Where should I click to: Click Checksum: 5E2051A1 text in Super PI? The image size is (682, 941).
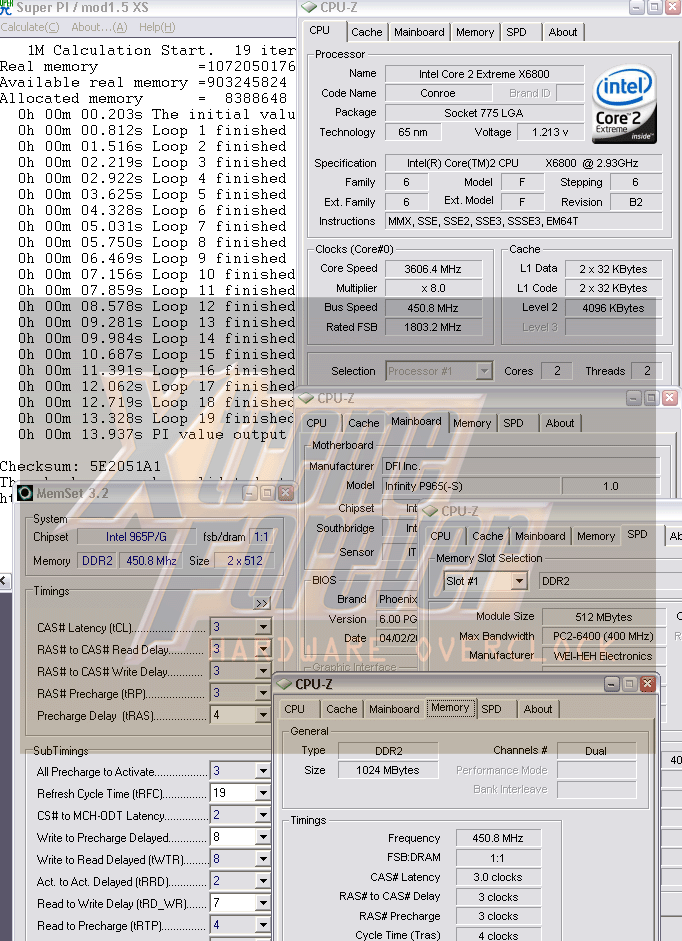(x=80, y=466)
